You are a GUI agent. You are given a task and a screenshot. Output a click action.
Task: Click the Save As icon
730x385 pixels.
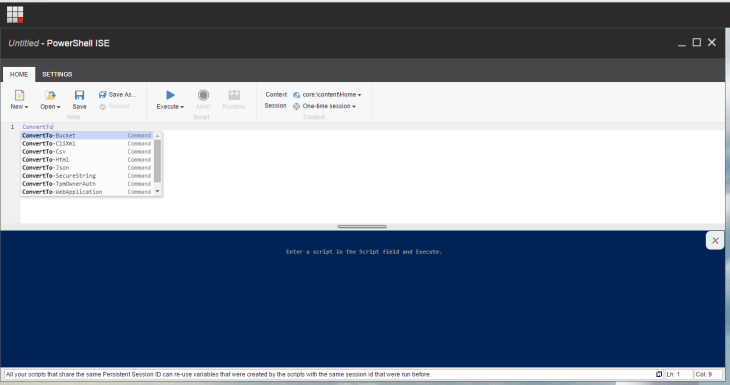(102, 95)
